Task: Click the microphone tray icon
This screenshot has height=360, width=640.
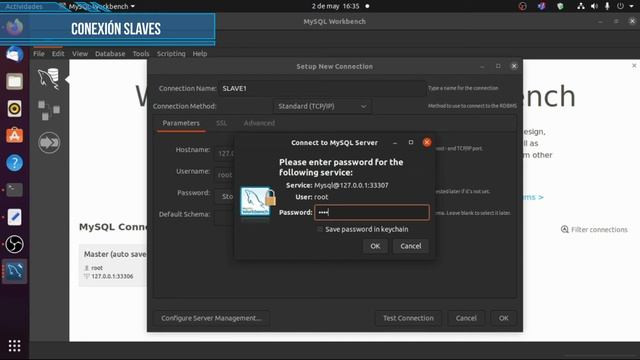Action: click(607, 6)
